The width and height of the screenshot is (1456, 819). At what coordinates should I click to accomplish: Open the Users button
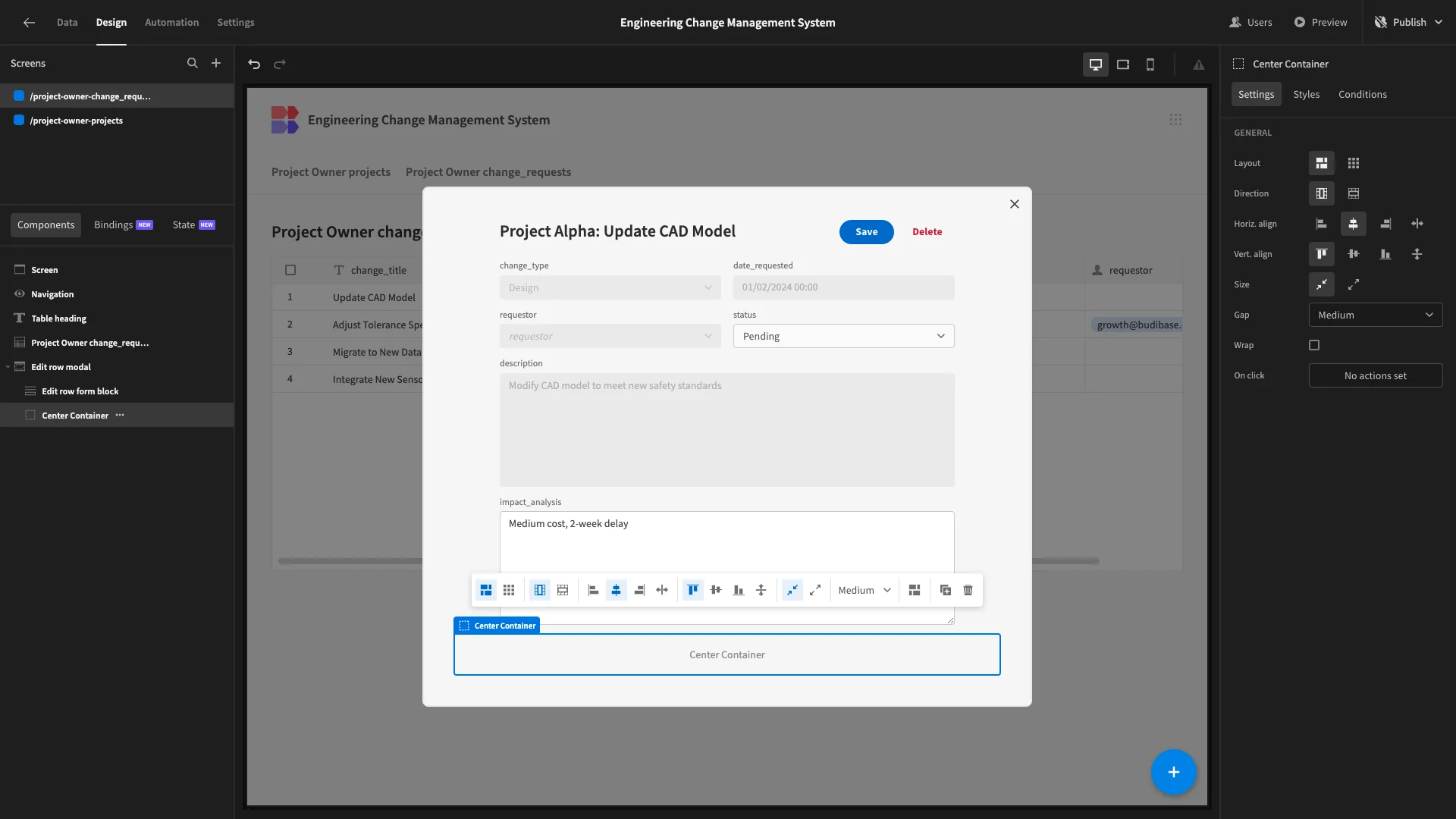click(1250, 23)
